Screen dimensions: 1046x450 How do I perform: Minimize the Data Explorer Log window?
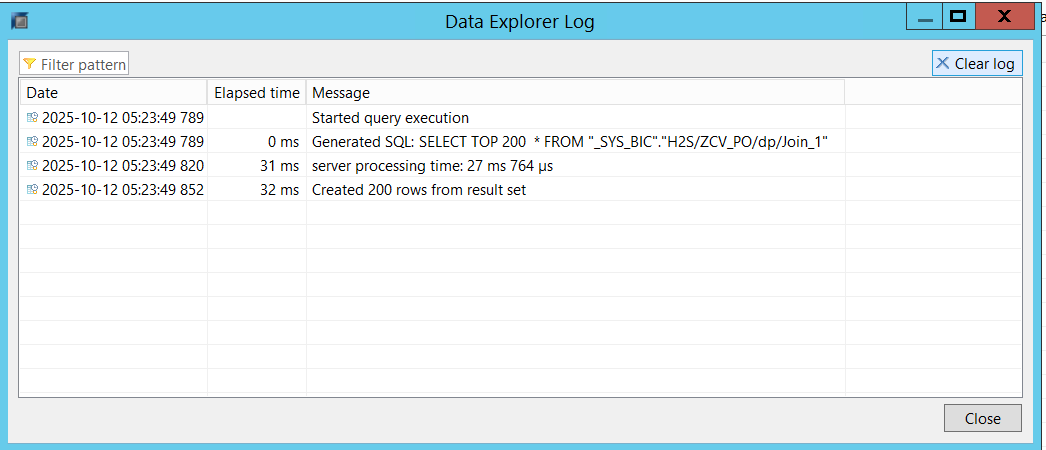tap(926, 17)
